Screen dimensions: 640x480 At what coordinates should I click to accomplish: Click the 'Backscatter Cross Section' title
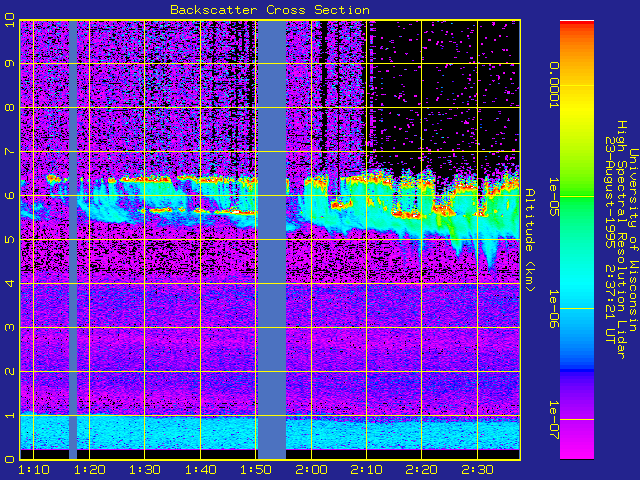pos(270,10)
